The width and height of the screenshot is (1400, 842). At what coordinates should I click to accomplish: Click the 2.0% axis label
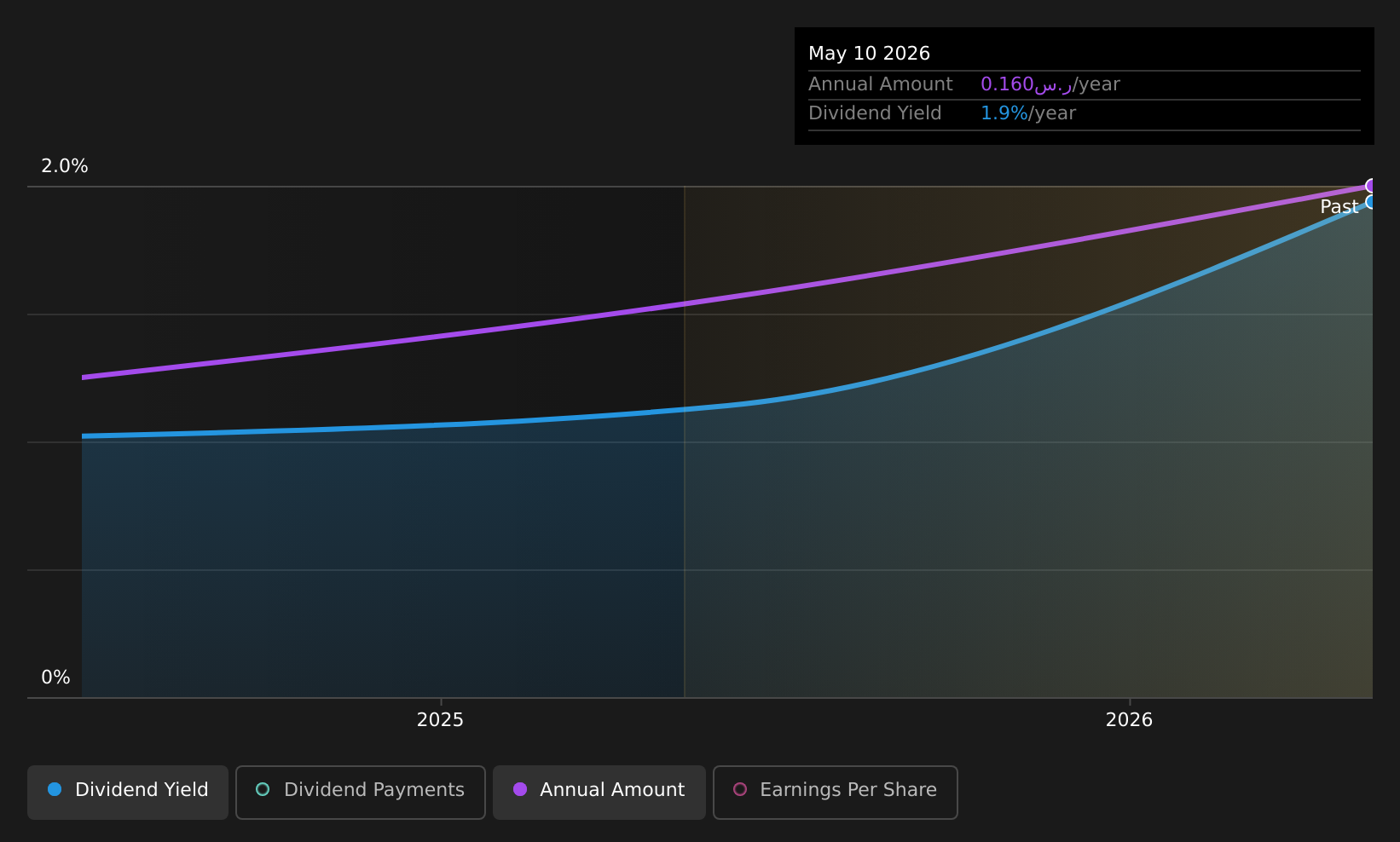tap(65, 166)
